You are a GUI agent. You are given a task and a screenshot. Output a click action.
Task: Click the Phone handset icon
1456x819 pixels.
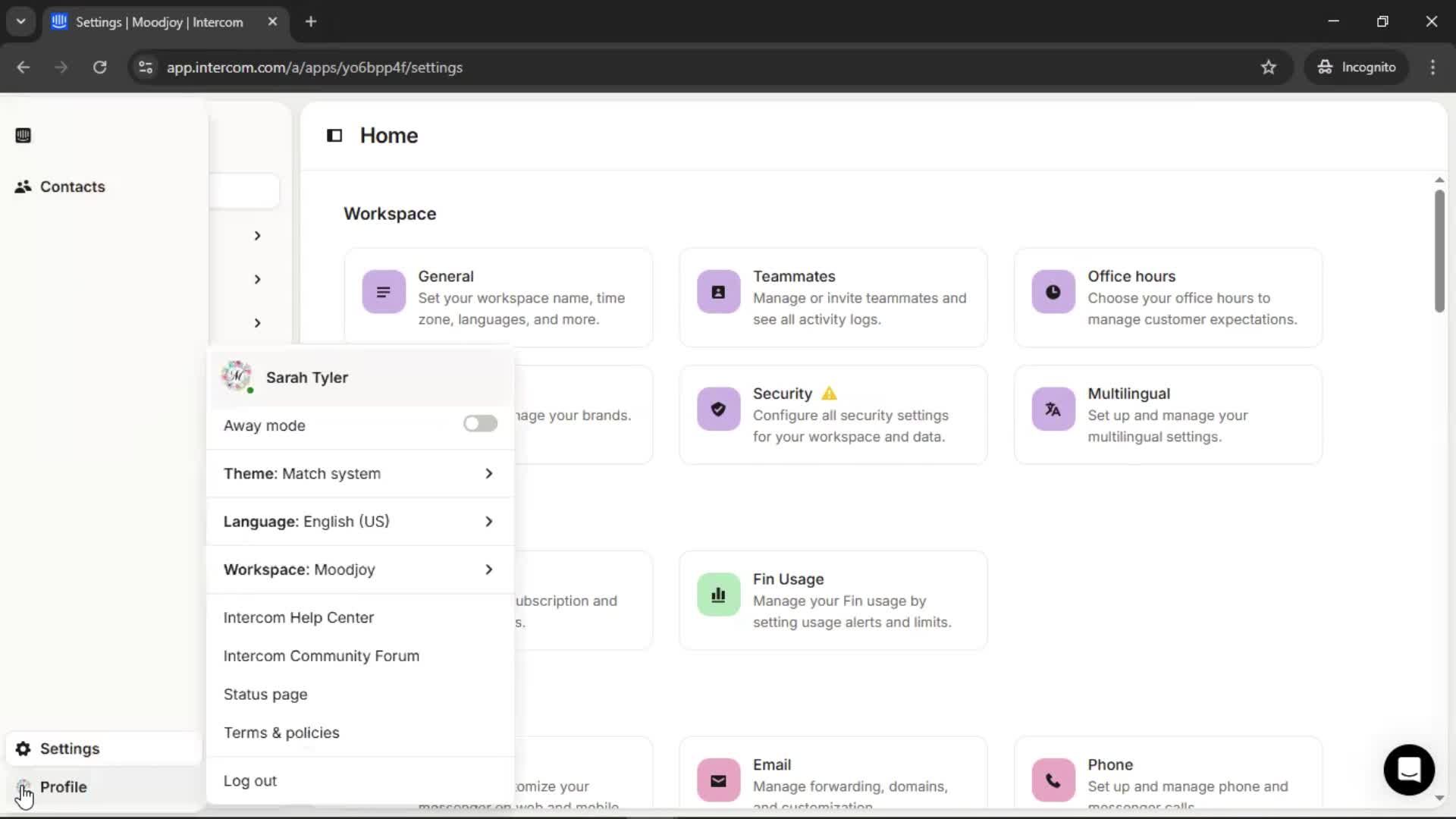1053,780
